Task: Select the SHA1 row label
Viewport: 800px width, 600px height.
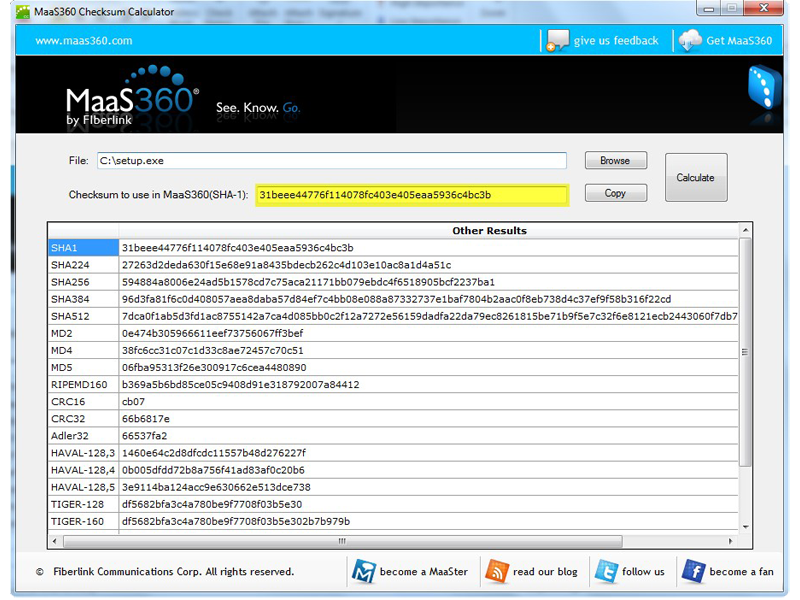Action: coord(84,248)
